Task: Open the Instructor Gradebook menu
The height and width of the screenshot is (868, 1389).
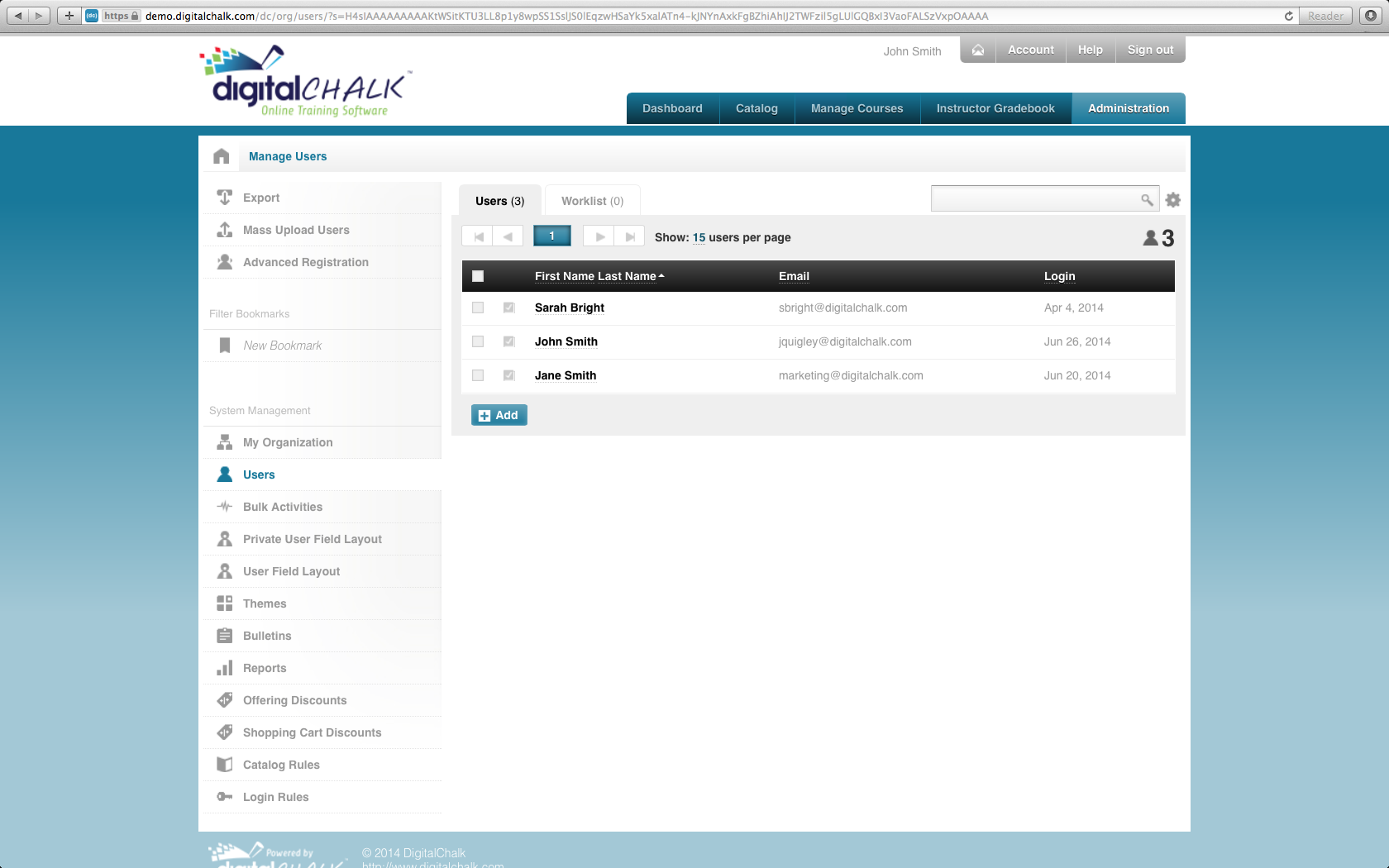Action: click(995, 108)
